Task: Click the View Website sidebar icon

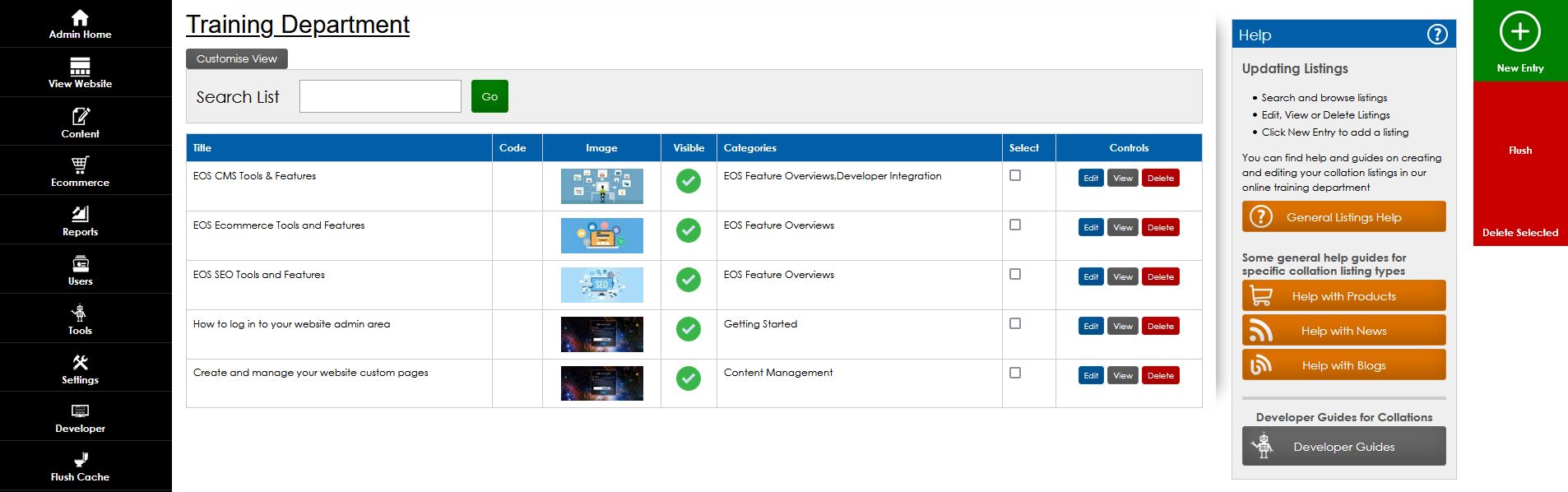Action: pos(80,67)
